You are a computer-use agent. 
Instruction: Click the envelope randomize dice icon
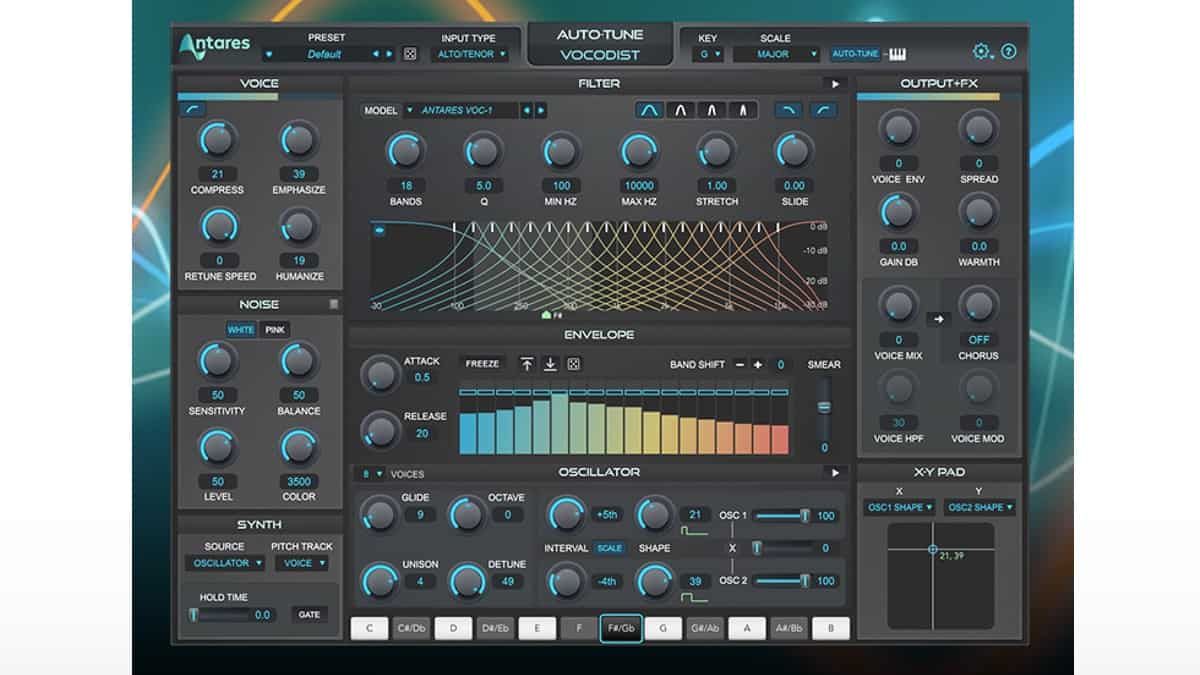pos(573,364)
